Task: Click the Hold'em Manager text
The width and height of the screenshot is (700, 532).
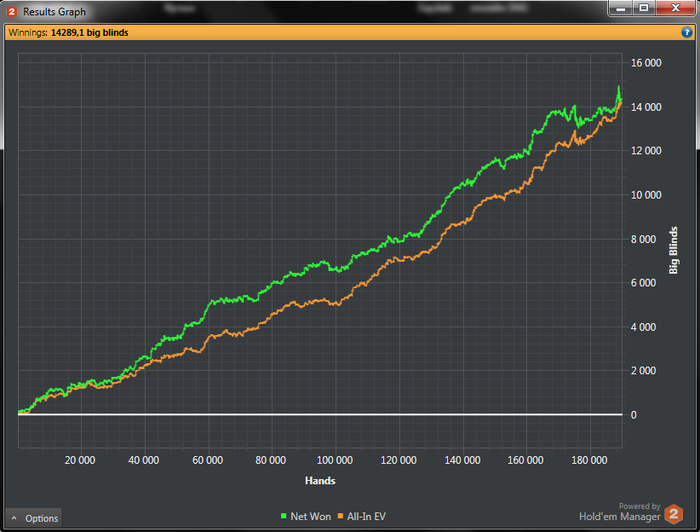Action: point(620,517)
